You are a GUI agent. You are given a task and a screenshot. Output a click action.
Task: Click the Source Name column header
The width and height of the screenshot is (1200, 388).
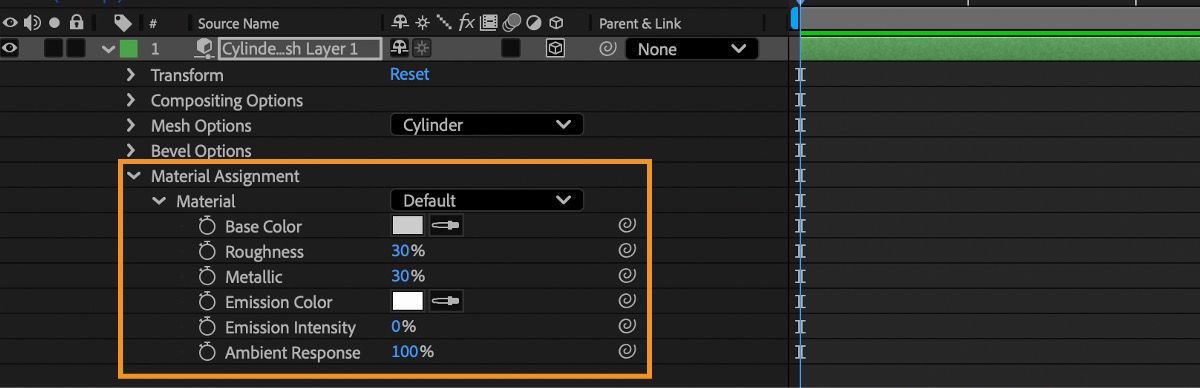[x=238, y=23]
